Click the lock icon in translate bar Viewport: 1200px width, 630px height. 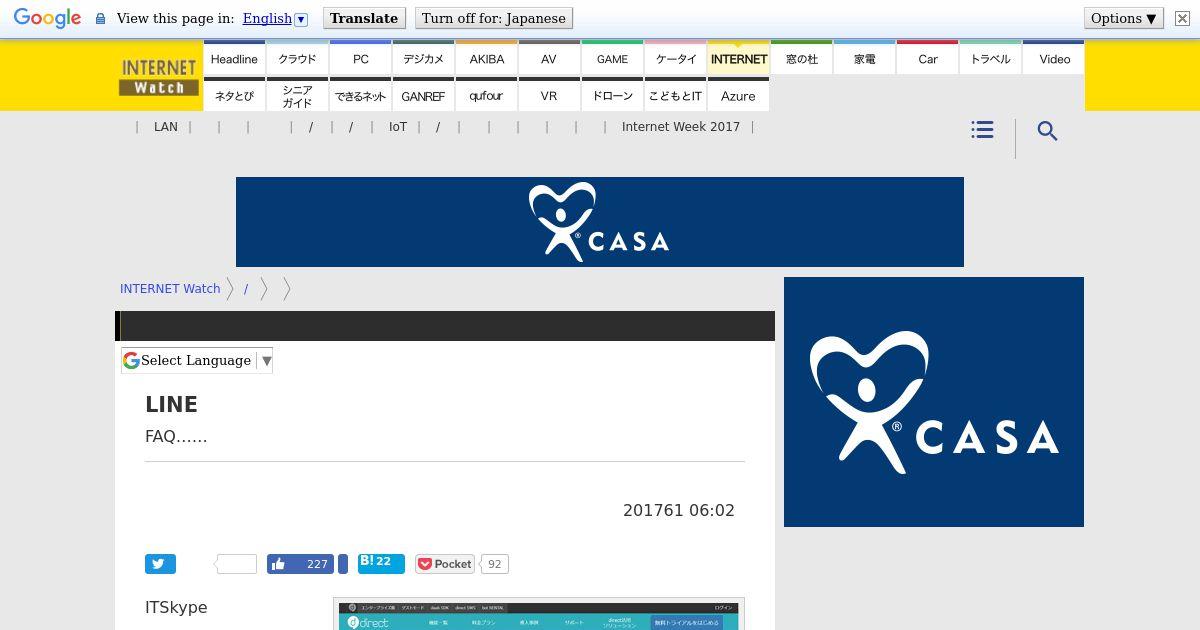(x=100, y=19)
